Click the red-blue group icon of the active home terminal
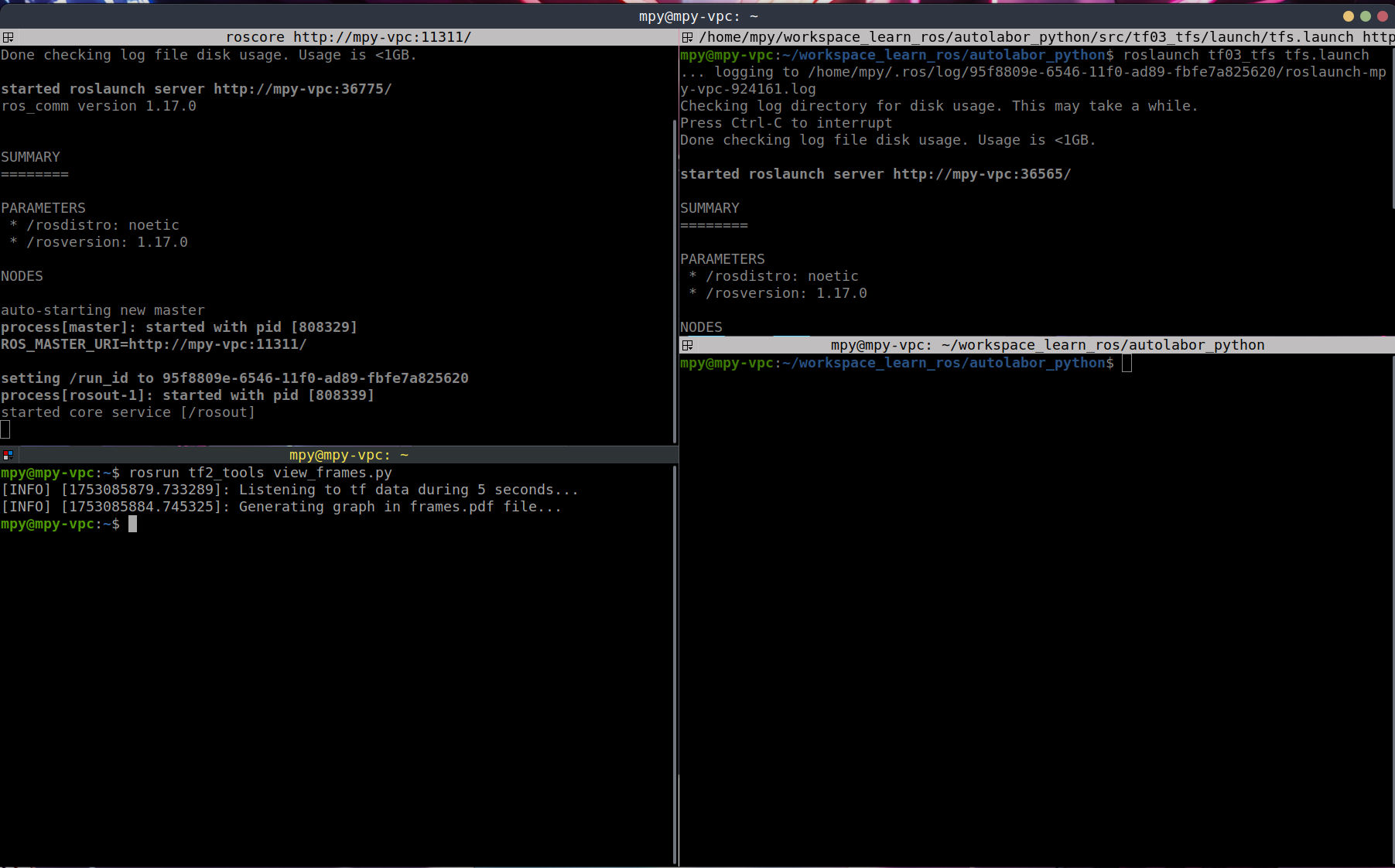This screenshot has height=868, width=1395. point(8,455)
